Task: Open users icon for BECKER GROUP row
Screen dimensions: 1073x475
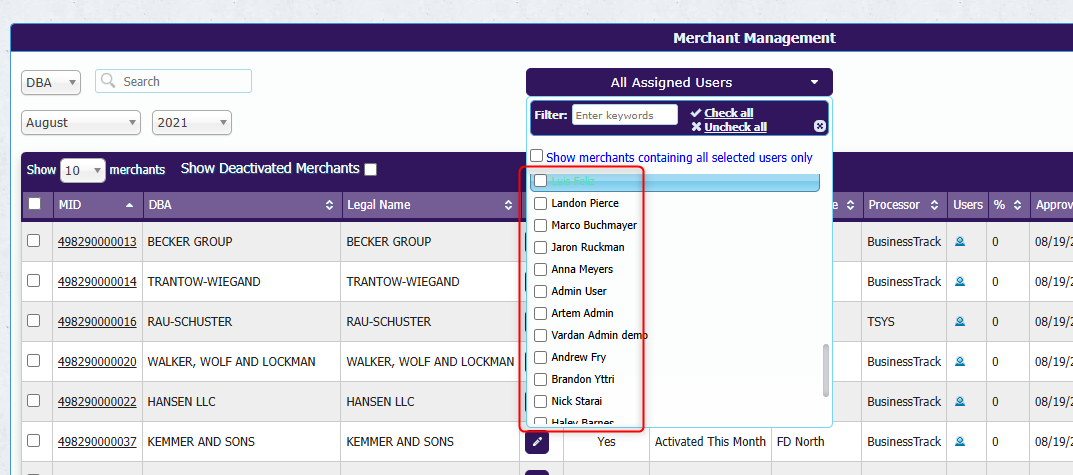Action: click(x=959, y=241)
